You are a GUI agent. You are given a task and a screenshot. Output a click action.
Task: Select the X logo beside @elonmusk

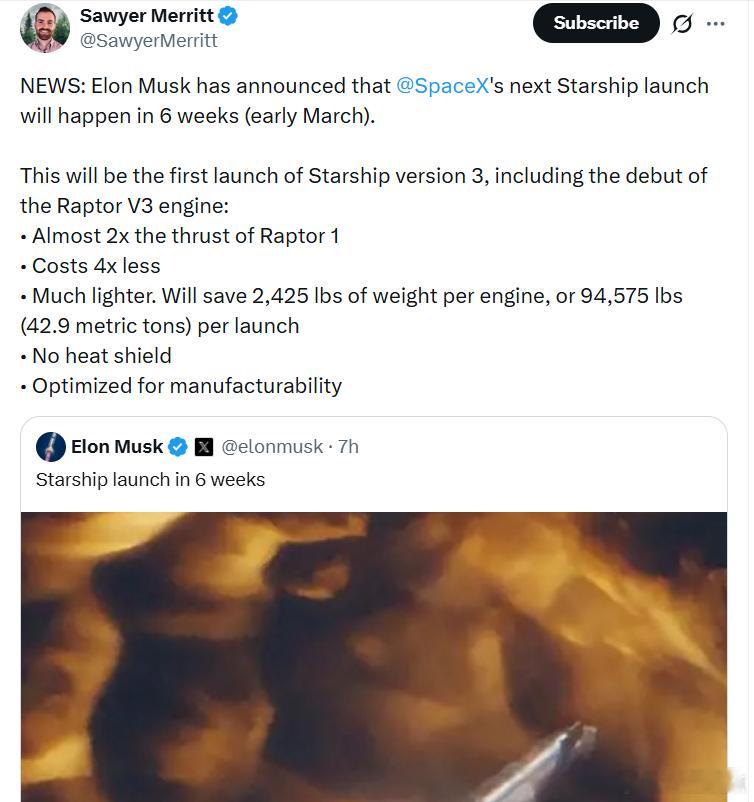click(204, 446)
